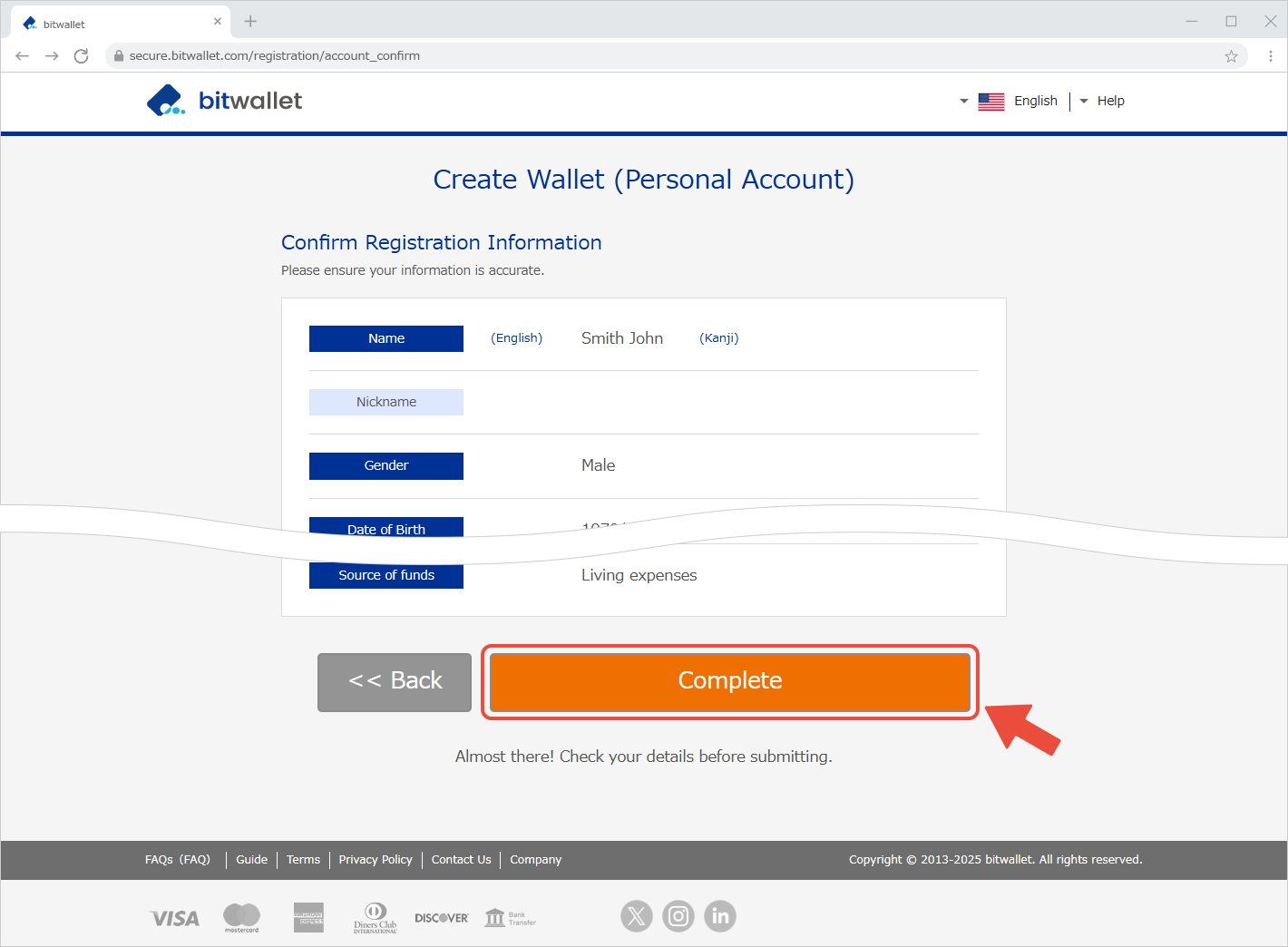The width and height of the screenshot is (1288, 947).
Task: Expand the English language dropdown
Action: coord(1009,101)
